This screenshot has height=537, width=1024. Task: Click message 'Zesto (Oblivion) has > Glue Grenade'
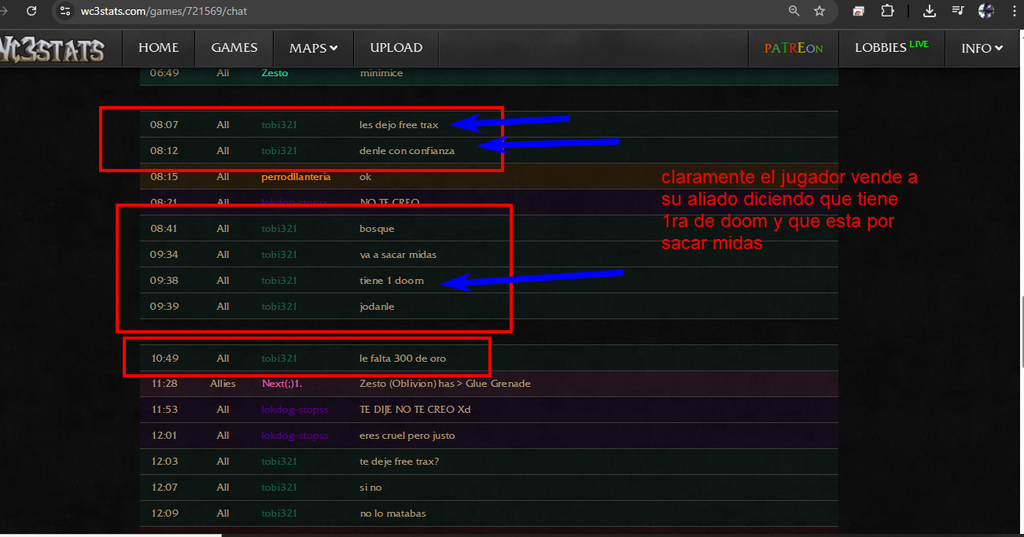click(445, 383)
